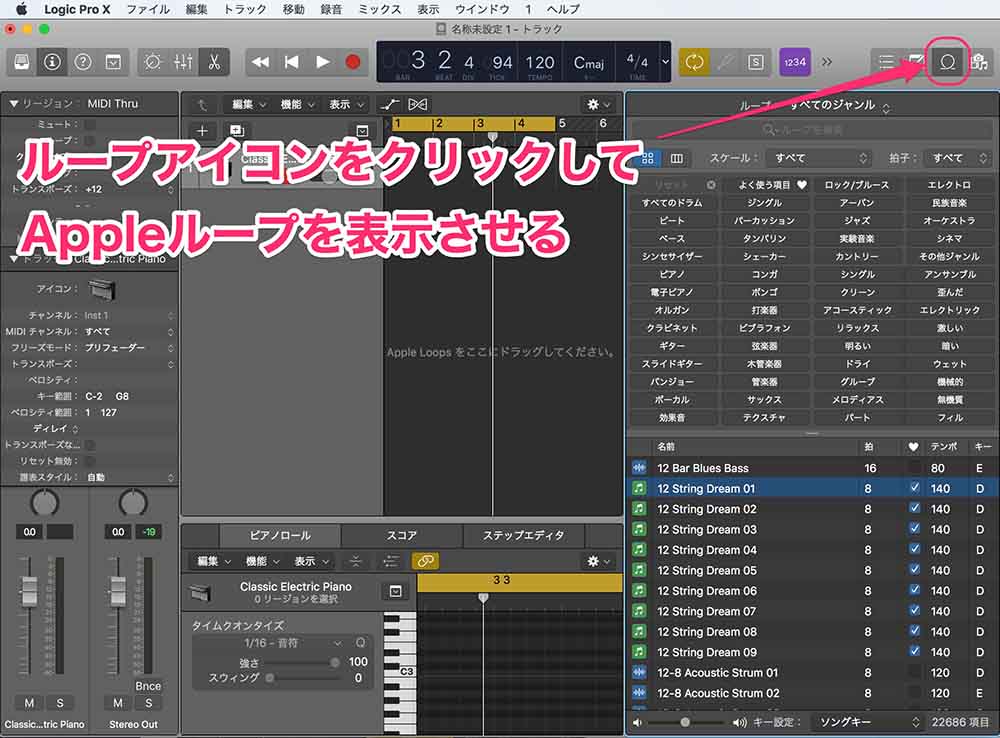Viewport: 1000px width, 738px height.
Task: Open the トラック menu in menu bar
Action: (245, 9)
